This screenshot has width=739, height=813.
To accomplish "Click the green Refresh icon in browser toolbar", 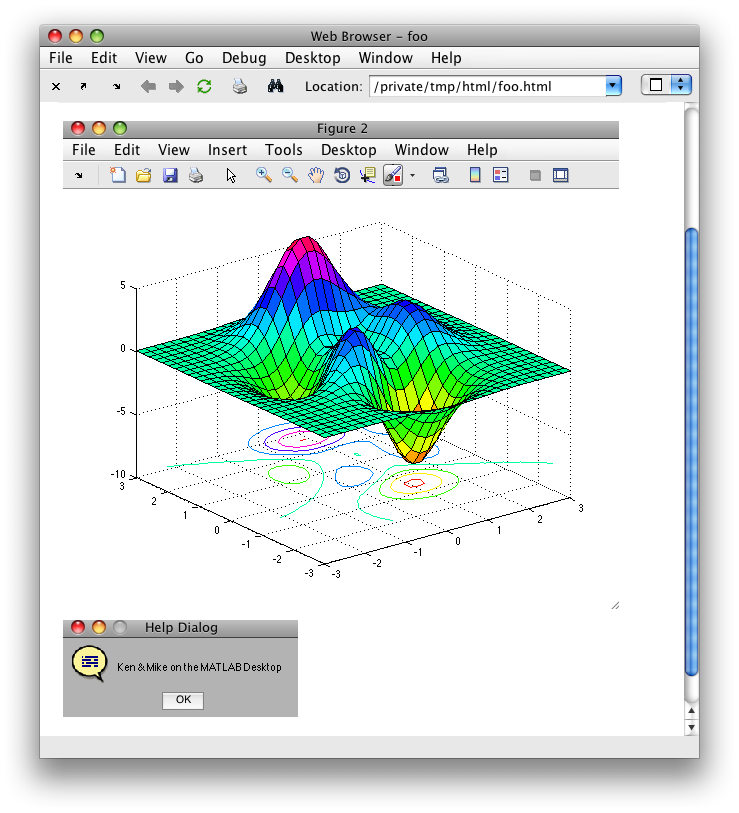I will pos(204,87).
